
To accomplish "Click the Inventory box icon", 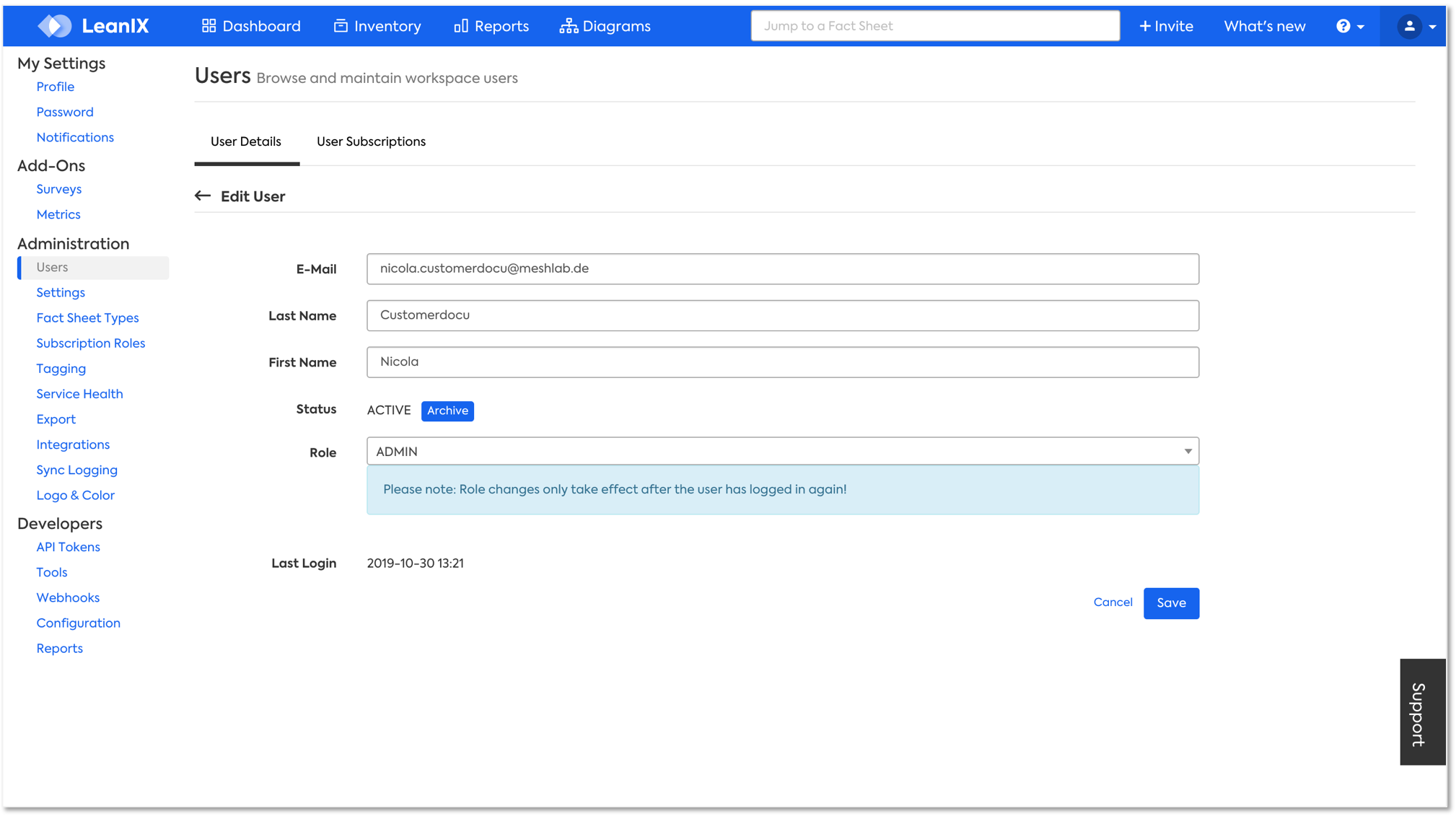I will coord(341,26).
